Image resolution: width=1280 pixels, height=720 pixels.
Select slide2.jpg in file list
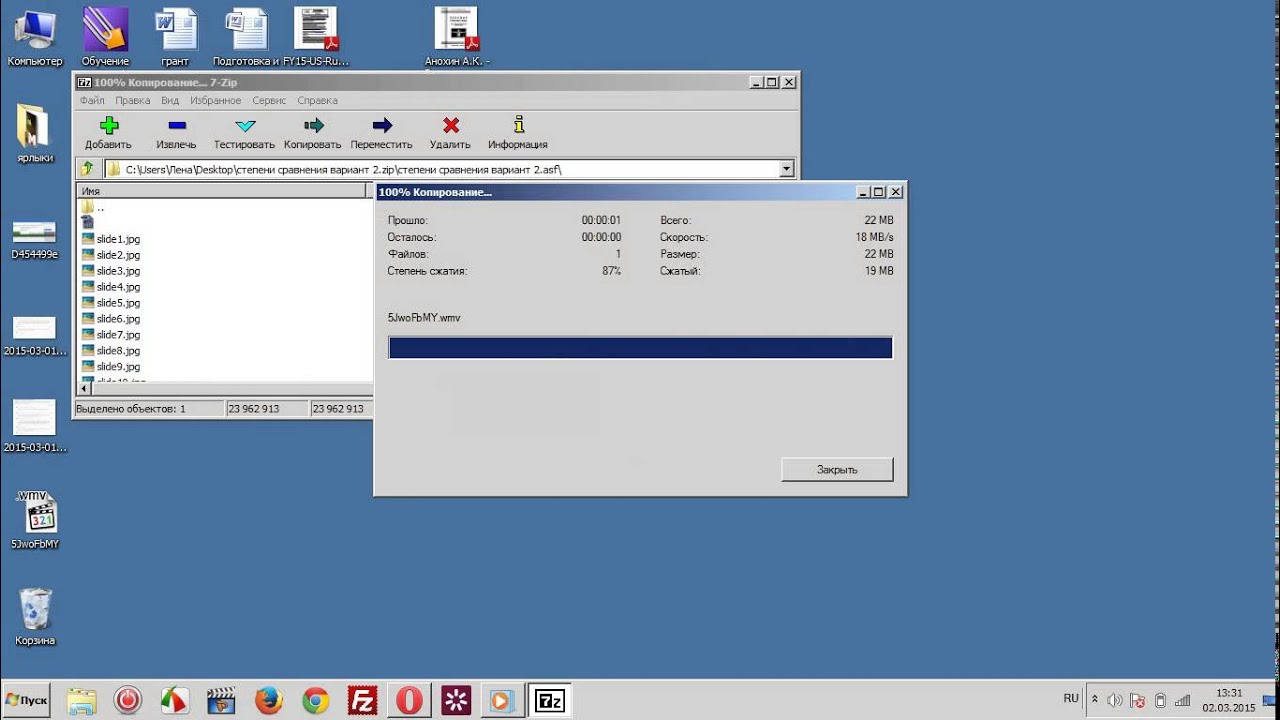click(x=110, y=255)
